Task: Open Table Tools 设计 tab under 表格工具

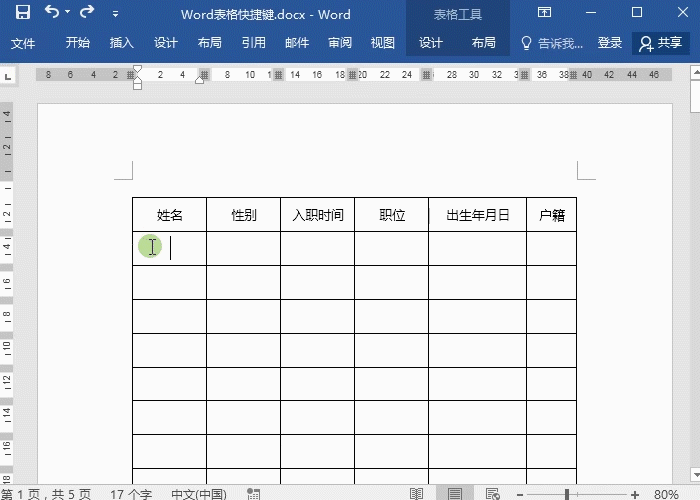Action: [x=430, y=43]
